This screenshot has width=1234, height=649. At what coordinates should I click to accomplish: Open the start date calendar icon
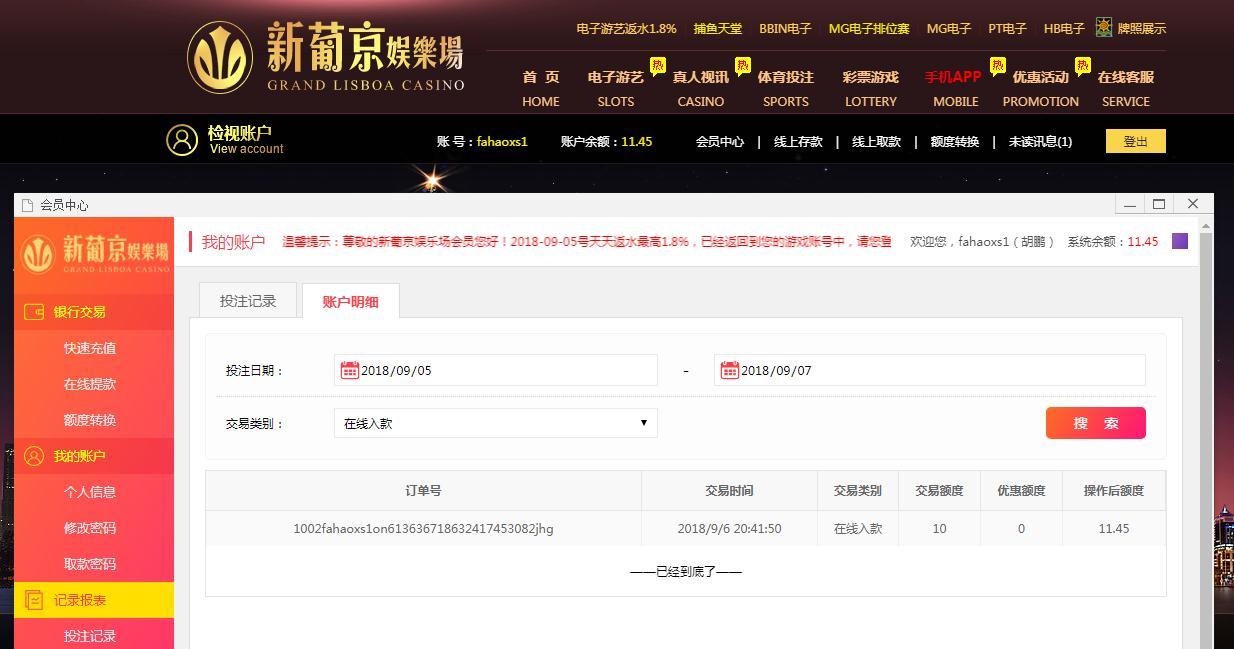click(x=349, y=370)
